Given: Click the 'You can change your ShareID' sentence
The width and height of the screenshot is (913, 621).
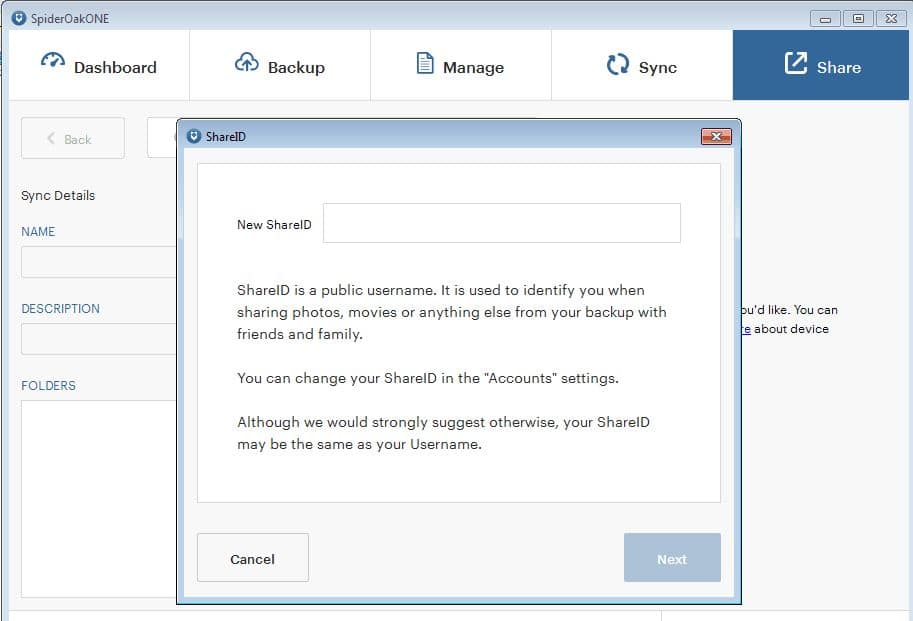Looking at the screenshot, I should (x=427, y=378).
